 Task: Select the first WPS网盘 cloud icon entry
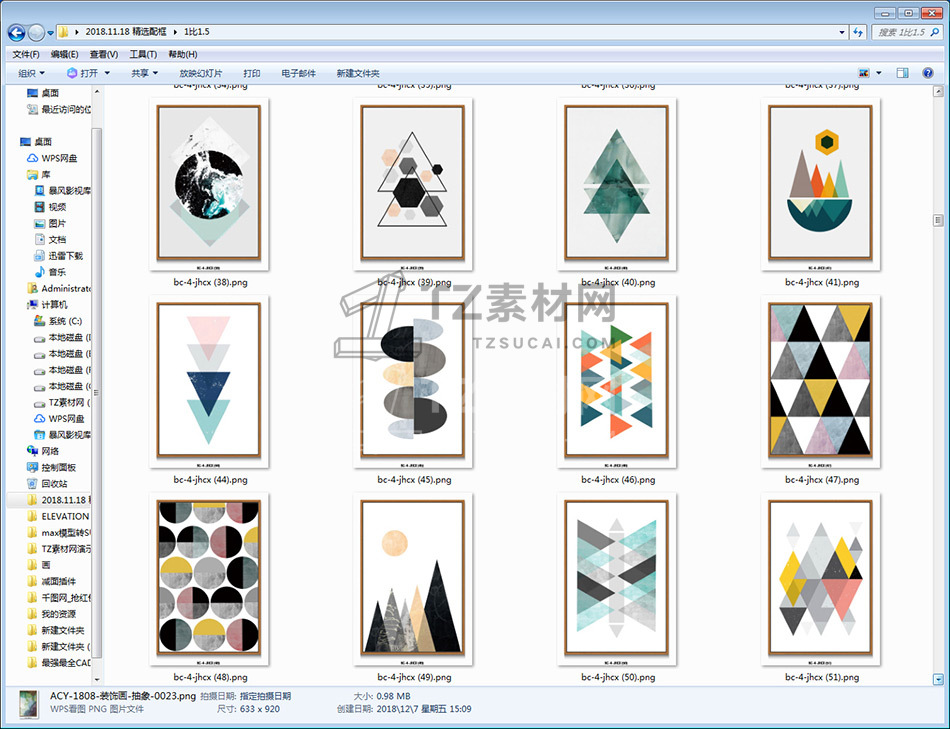[52, 158]
